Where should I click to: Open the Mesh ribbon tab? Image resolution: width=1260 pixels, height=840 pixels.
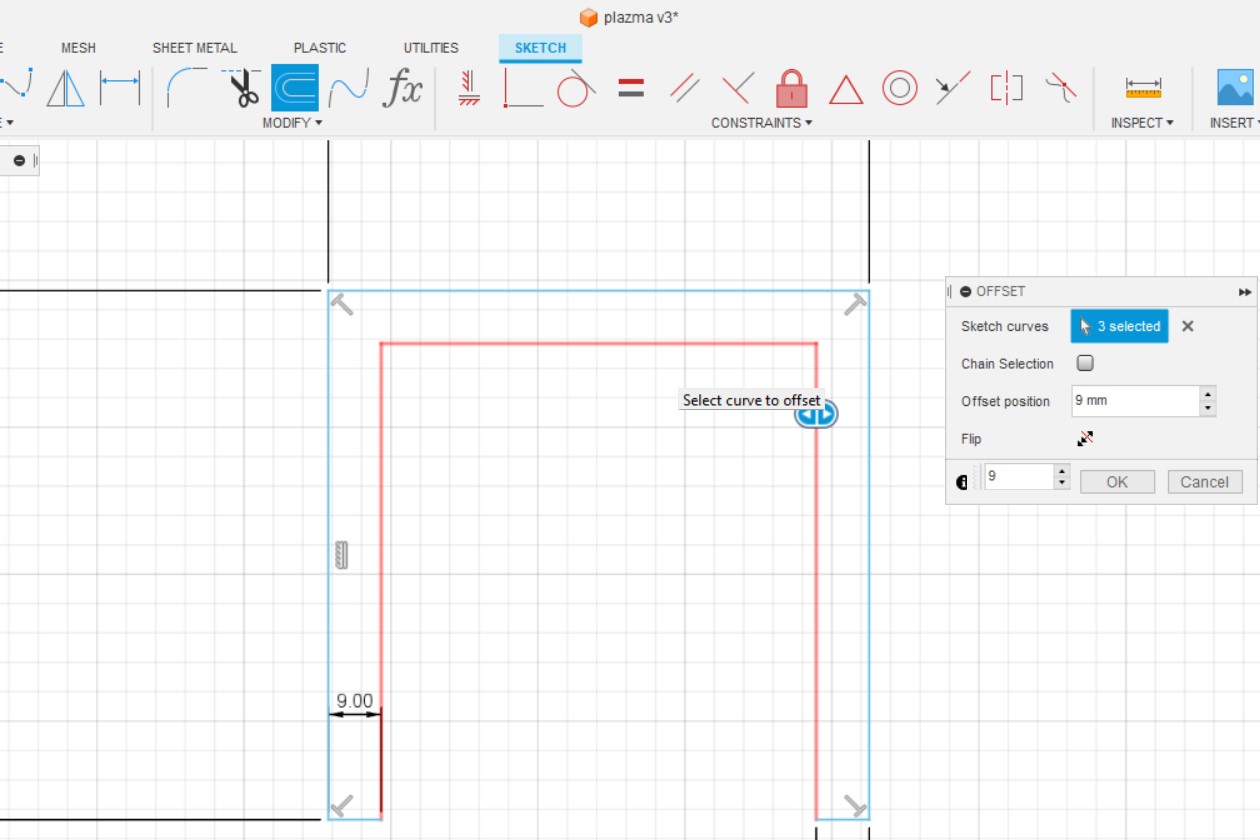click(78, 48)
